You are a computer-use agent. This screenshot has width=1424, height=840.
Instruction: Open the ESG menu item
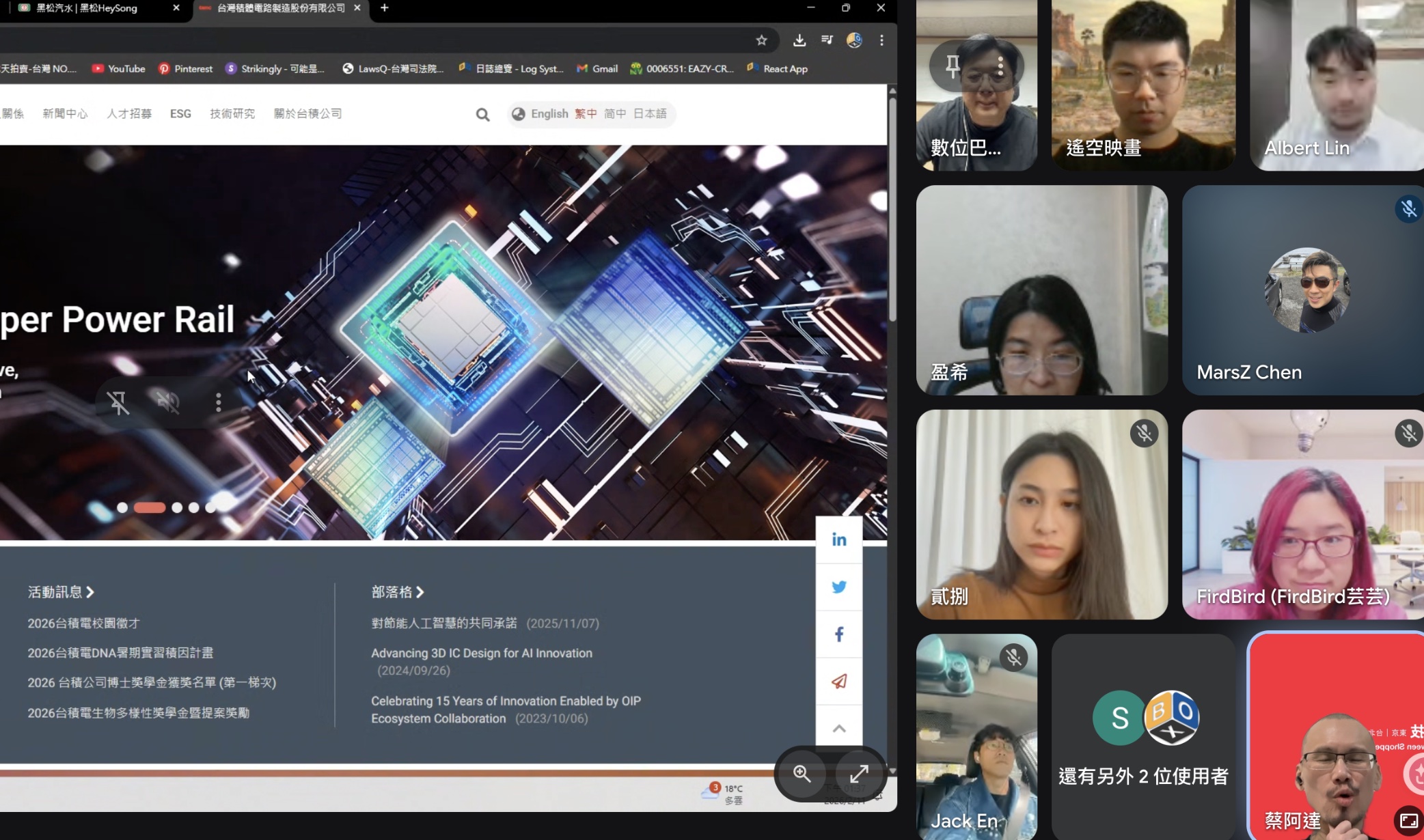[180, 113]
